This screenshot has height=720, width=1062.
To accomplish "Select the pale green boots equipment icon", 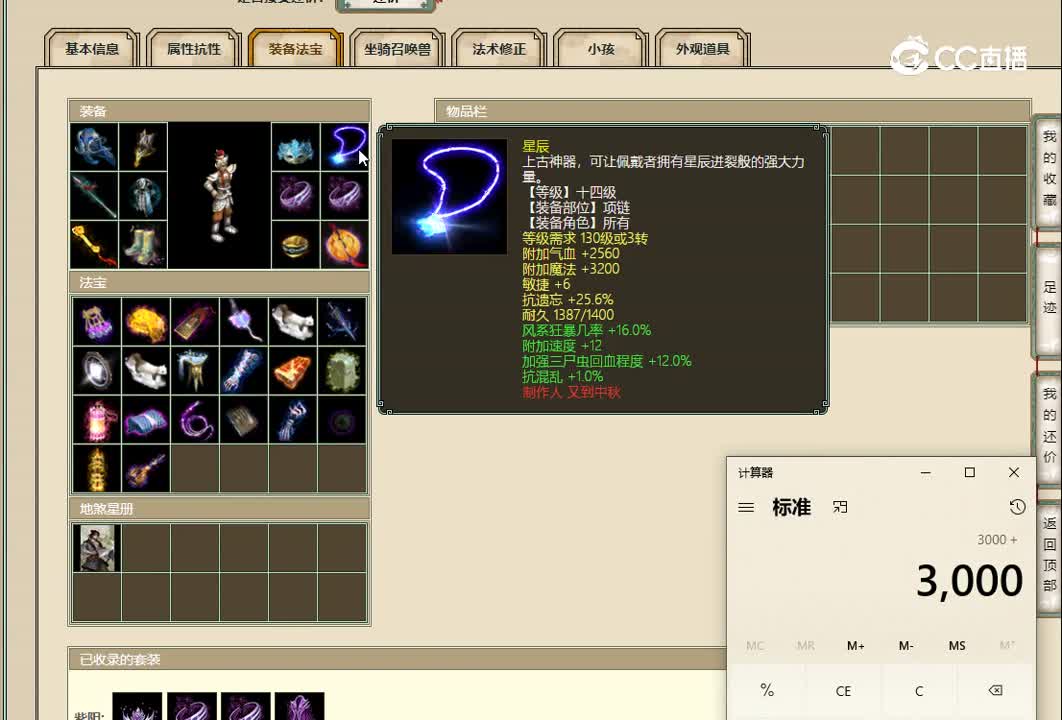I will click(x=143, y=245).
